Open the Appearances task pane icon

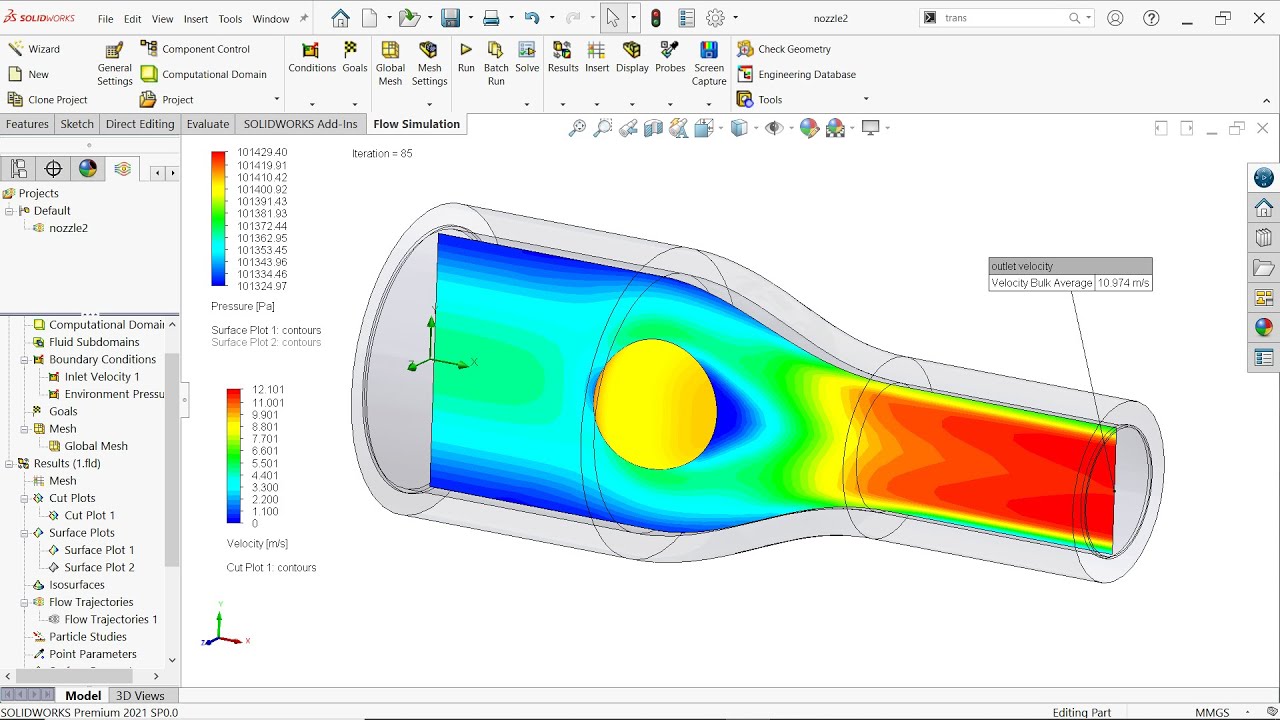click(1264, 326)
